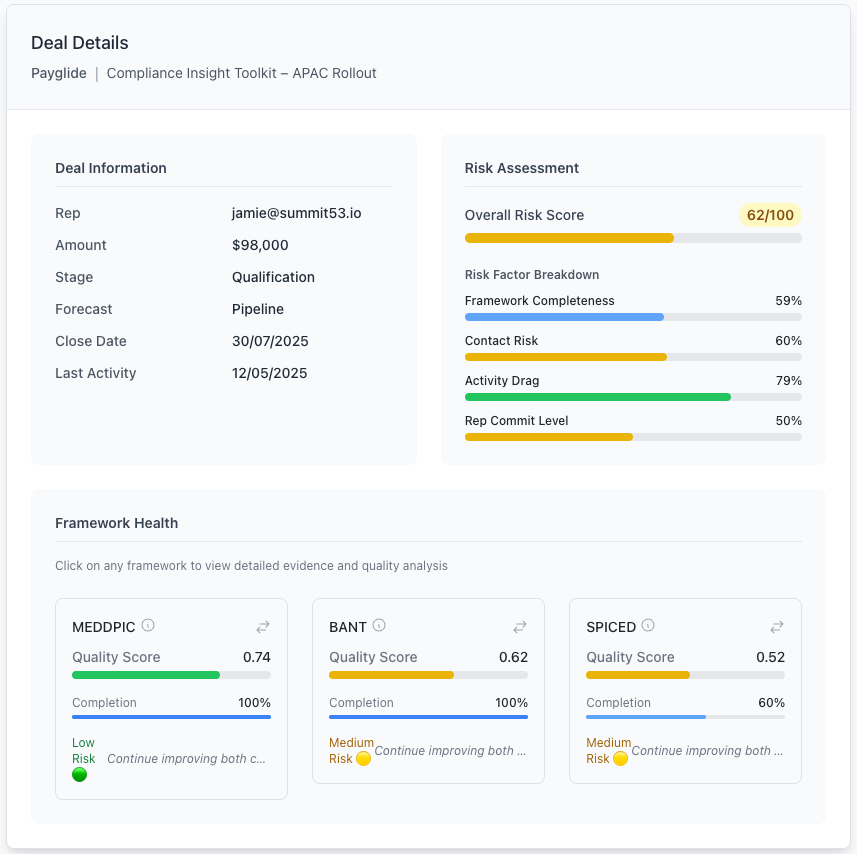Click the 62/100 risk score badge
Image resolution: width=857 pixels, height=854 pixels.
click(x=770, y=215)
